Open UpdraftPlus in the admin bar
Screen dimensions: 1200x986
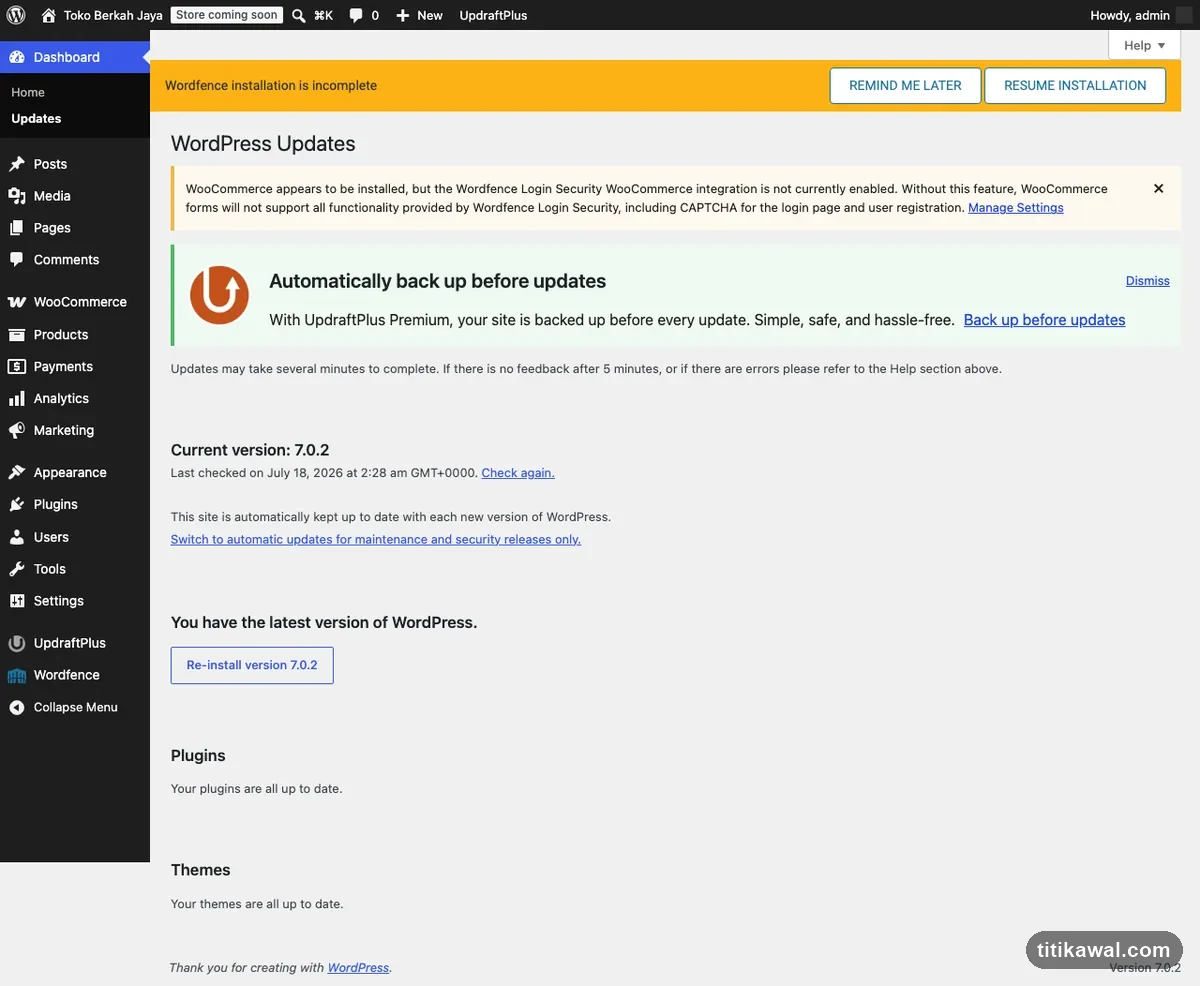[x=493, y=15]
